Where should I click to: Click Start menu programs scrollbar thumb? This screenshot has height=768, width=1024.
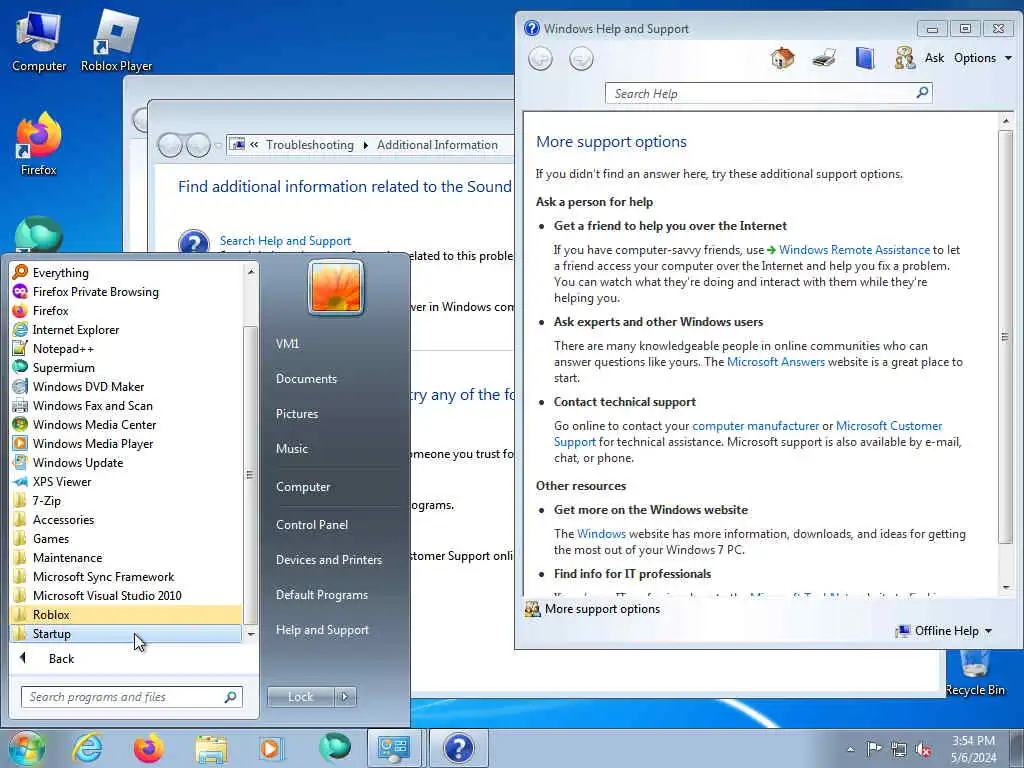249,475
